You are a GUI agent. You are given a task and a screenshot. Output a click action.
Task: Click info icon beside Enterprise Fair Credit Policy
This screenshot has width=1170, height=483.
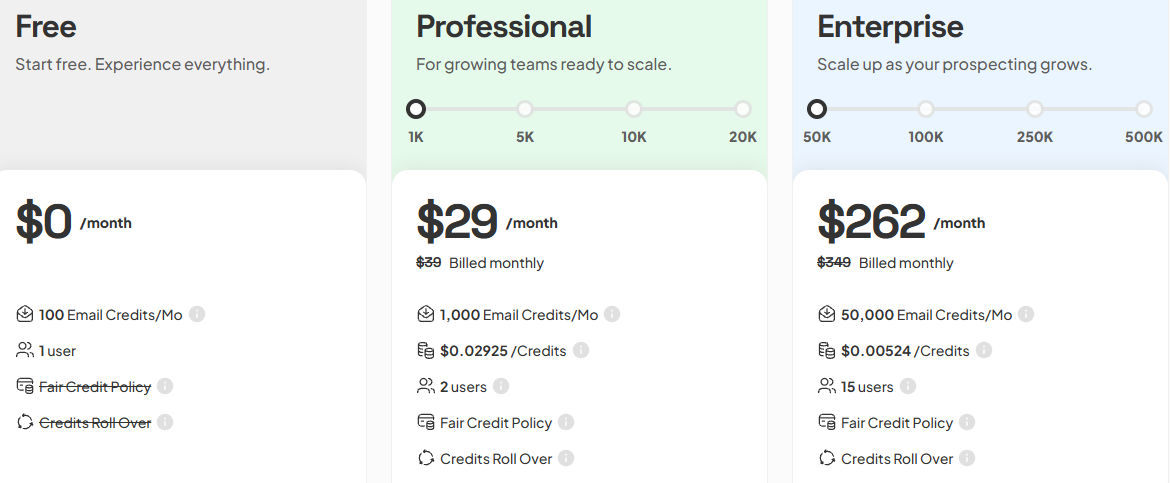coord(967,422)
